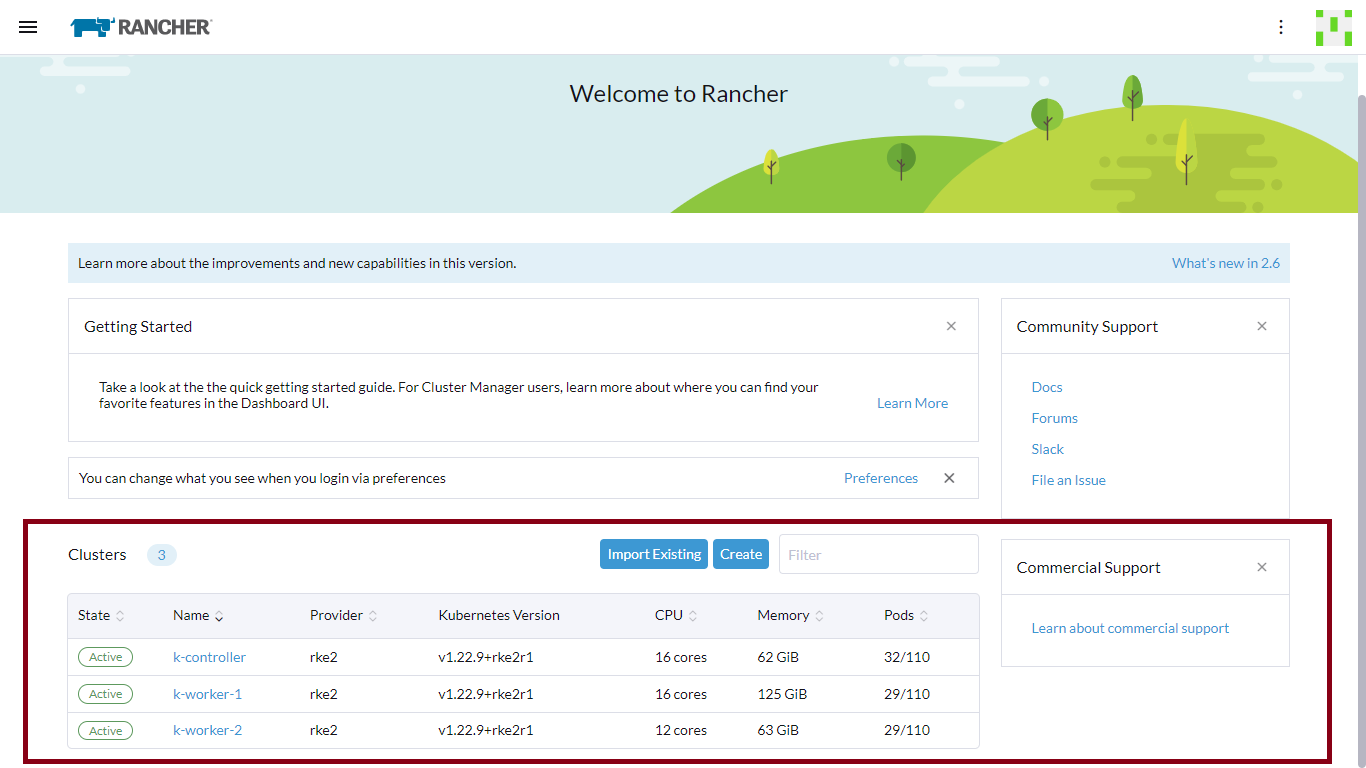Open the Docs link
1366x768 pixels.
[x=1047, y=387]
